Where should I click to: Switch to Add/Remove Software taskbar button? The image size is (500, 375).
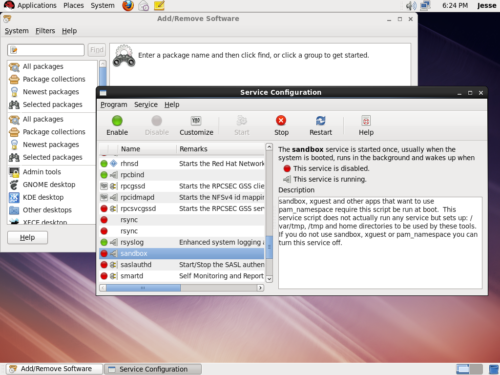click(54, 369)
